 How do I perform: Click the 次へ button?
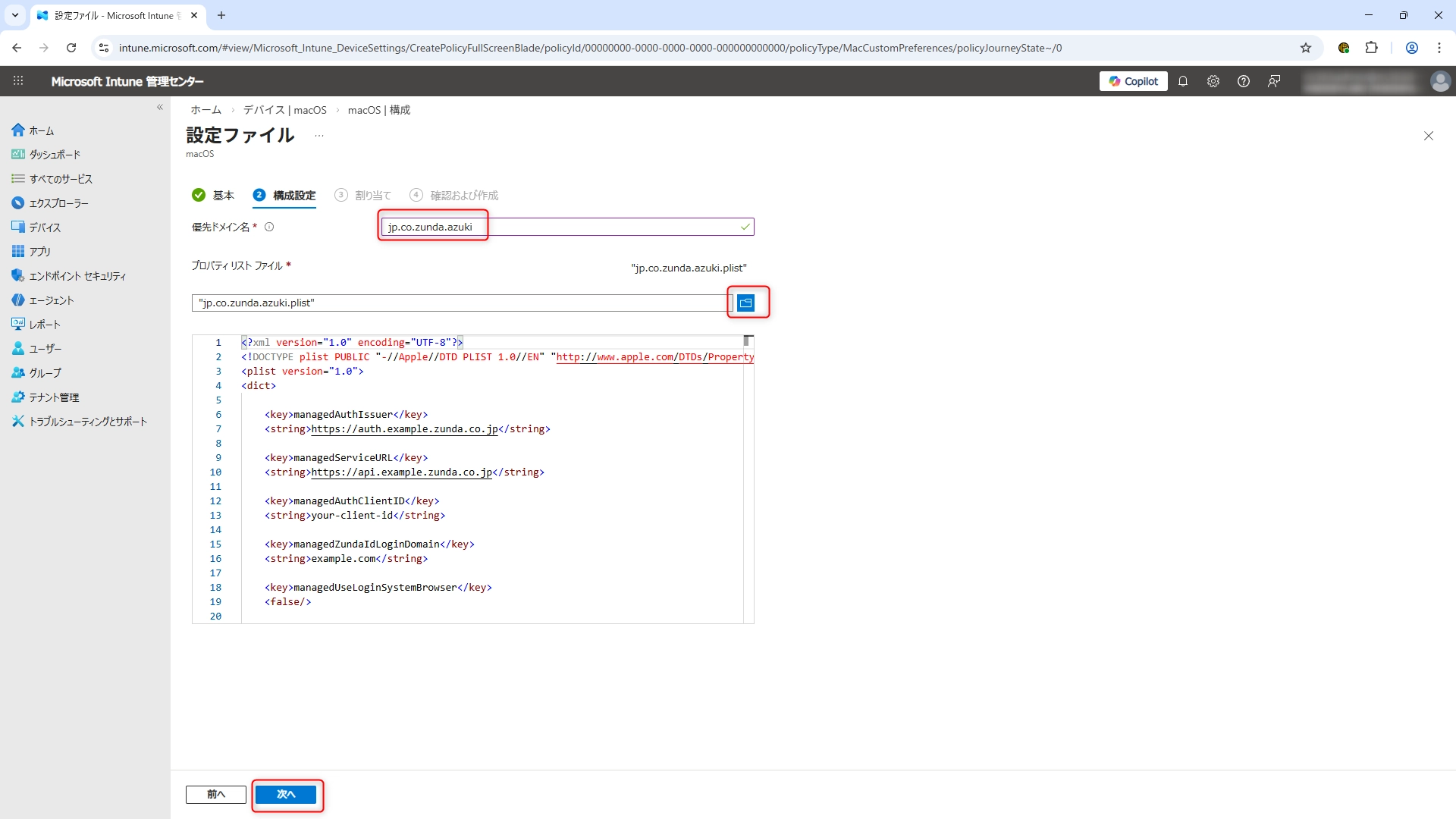click(x=286, y=794)
